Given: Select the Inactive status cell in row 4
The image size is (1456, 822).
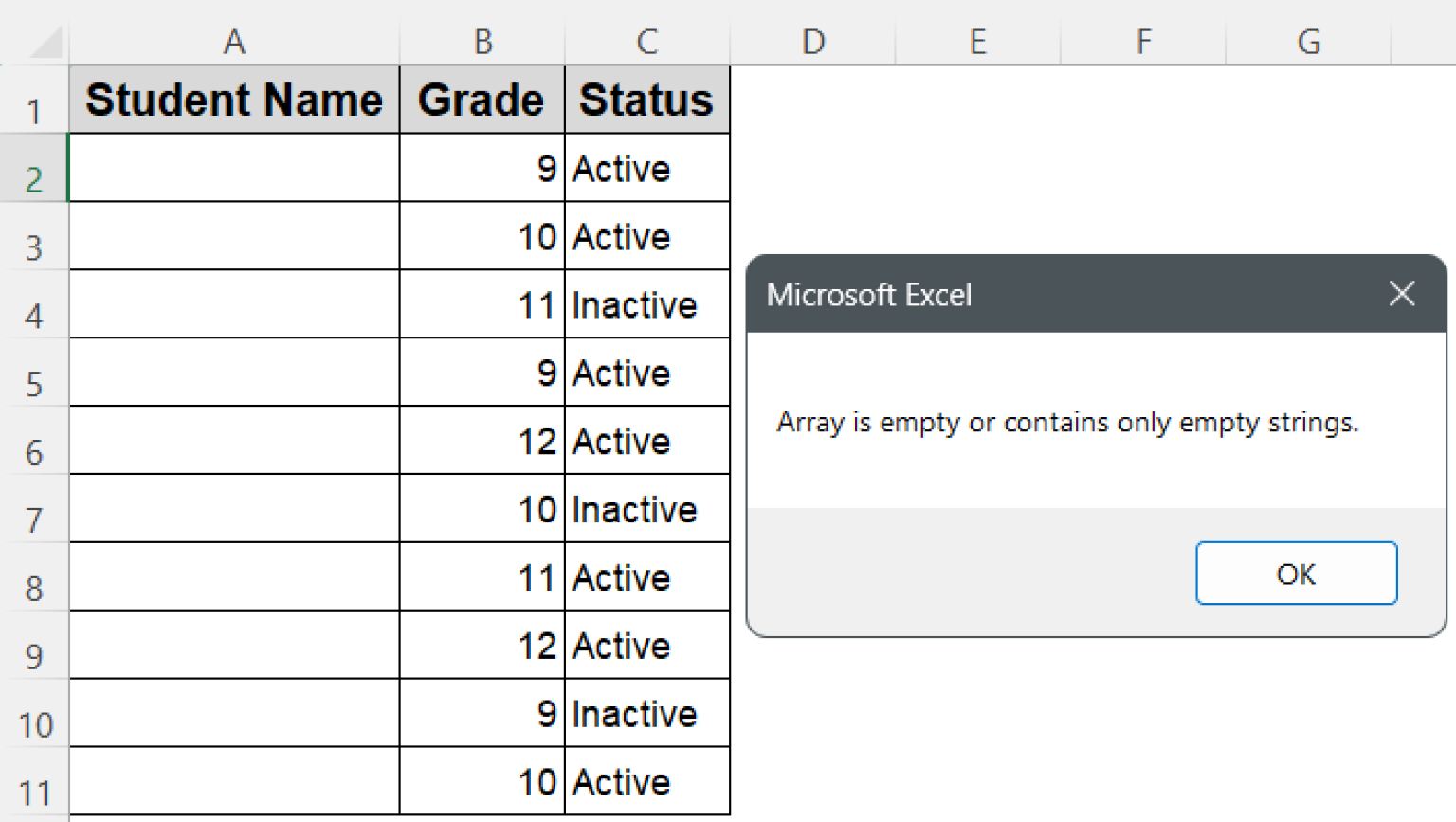Looking at the screenshot, I should point(646,304).
